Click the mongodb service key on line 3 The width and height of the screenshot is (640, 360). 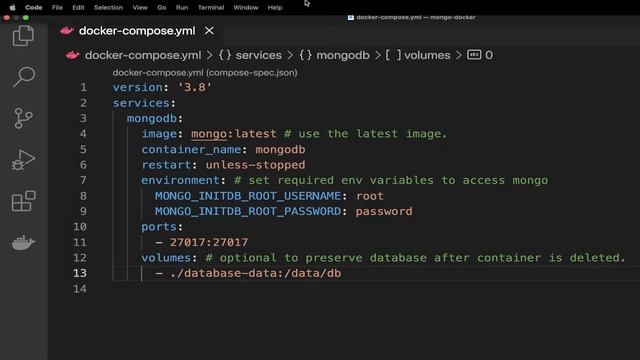tap(151, 118)
